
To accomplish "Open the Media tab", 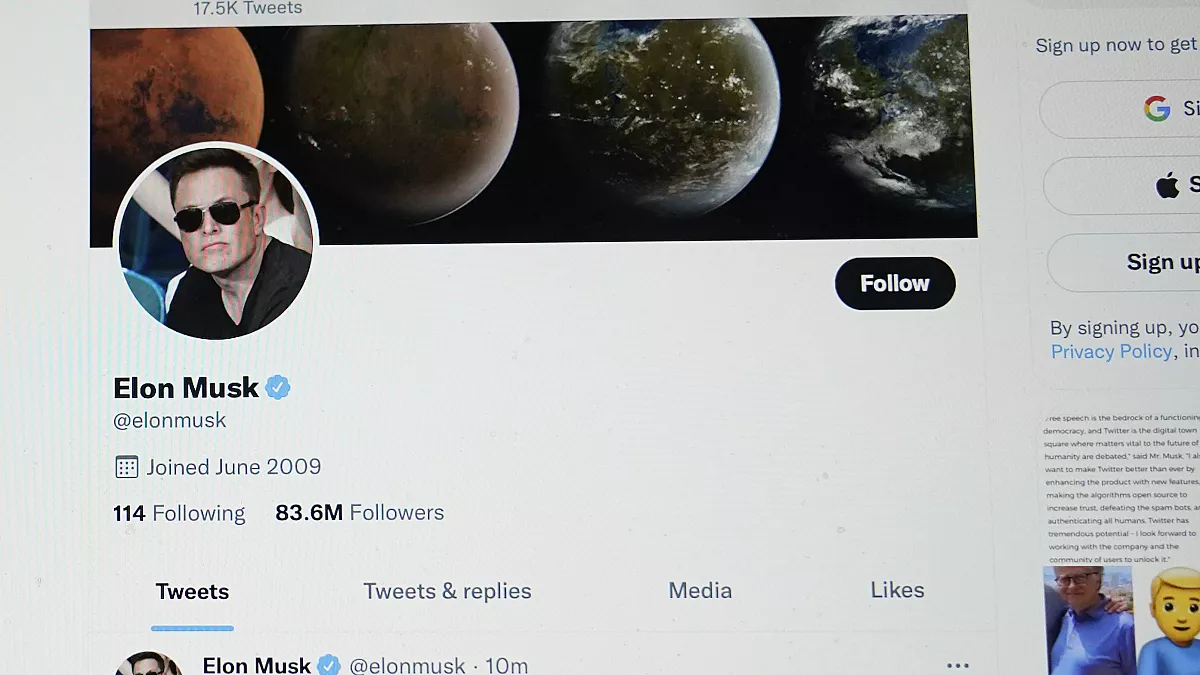I will pyautogui.click(x=700, y=590).
